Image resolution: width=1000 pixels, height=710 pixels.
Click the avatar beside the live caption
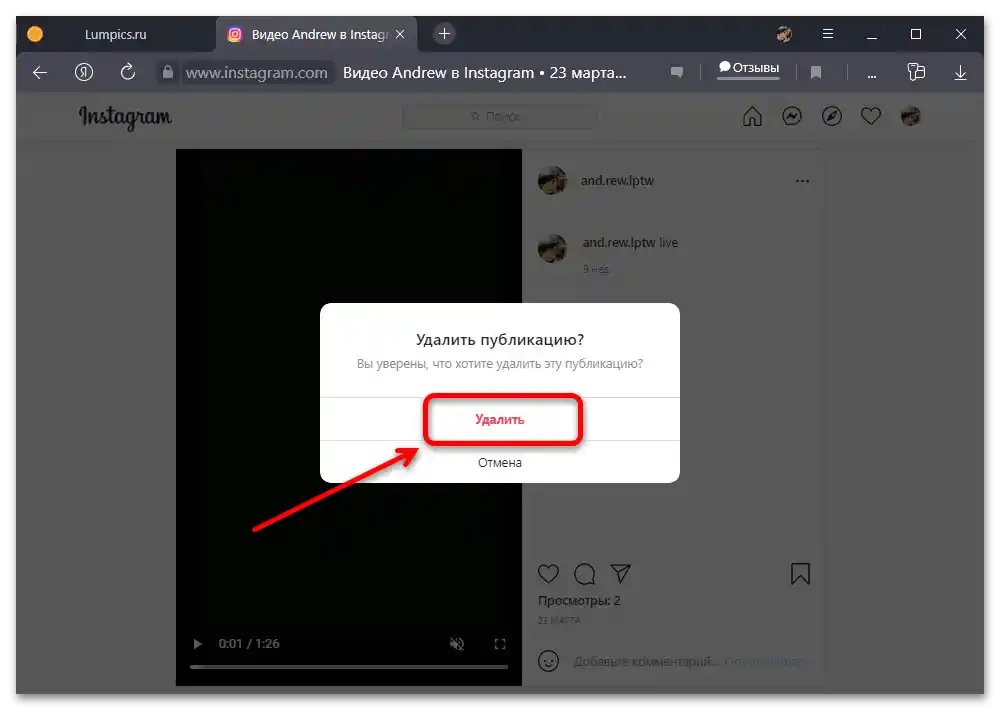pyautogui.click(x=552, y=248)
